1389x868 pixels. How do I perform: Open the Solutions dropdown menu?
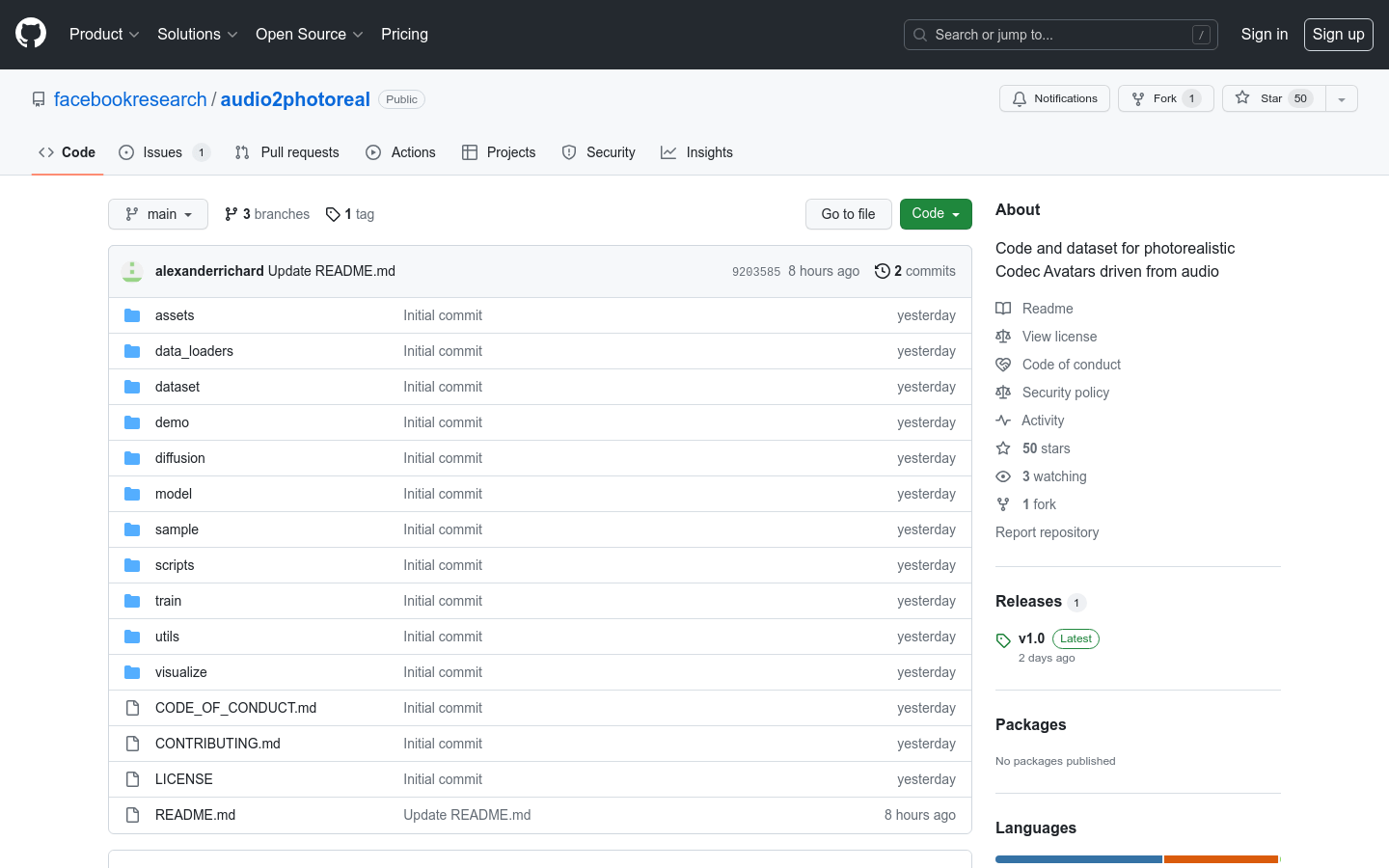click(197, 34)
